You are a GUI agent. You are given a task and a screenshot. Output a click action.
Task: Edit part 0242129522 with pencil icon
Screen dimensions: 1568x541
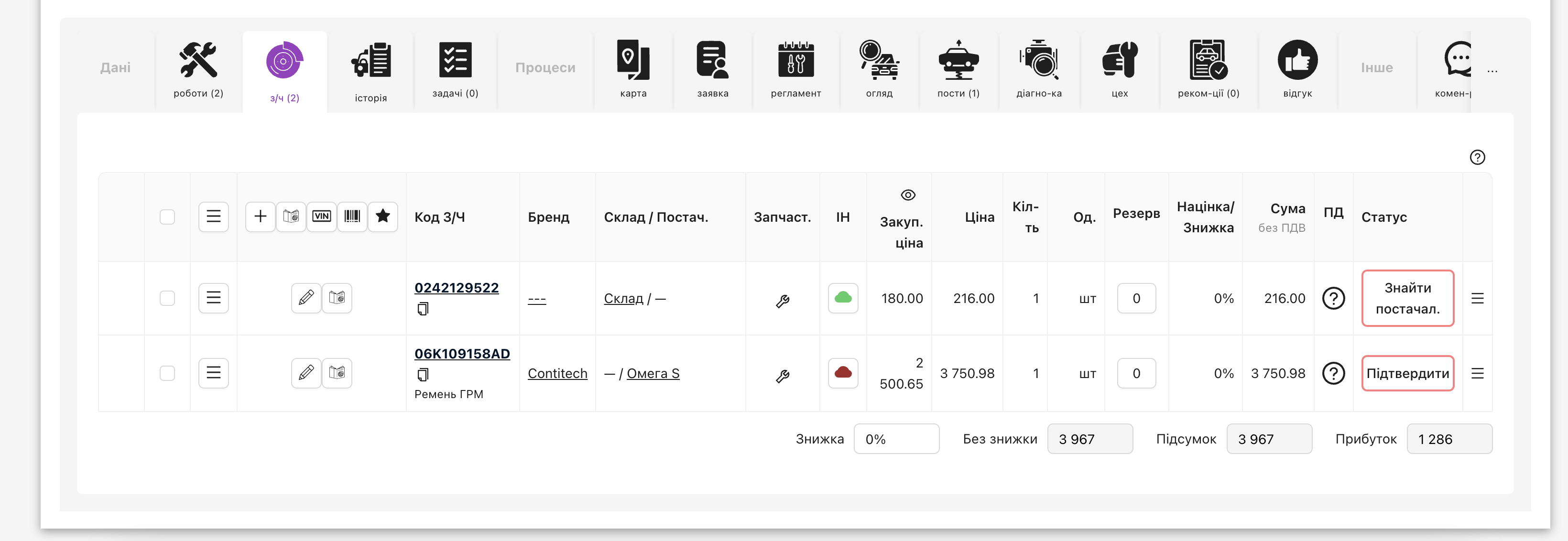[x=305, y=298]
